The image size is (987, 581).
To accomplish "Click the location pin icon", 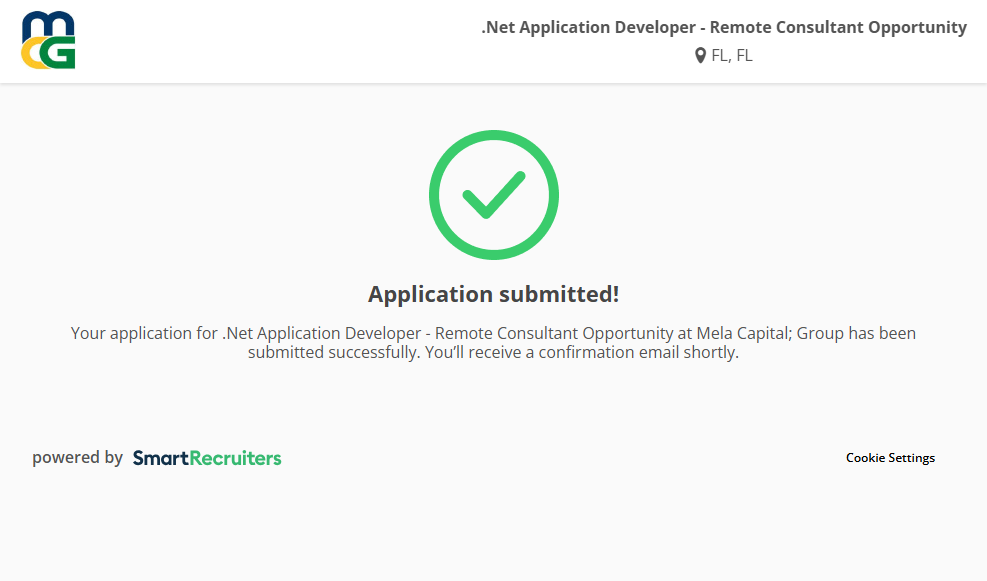I will [700, 56].
